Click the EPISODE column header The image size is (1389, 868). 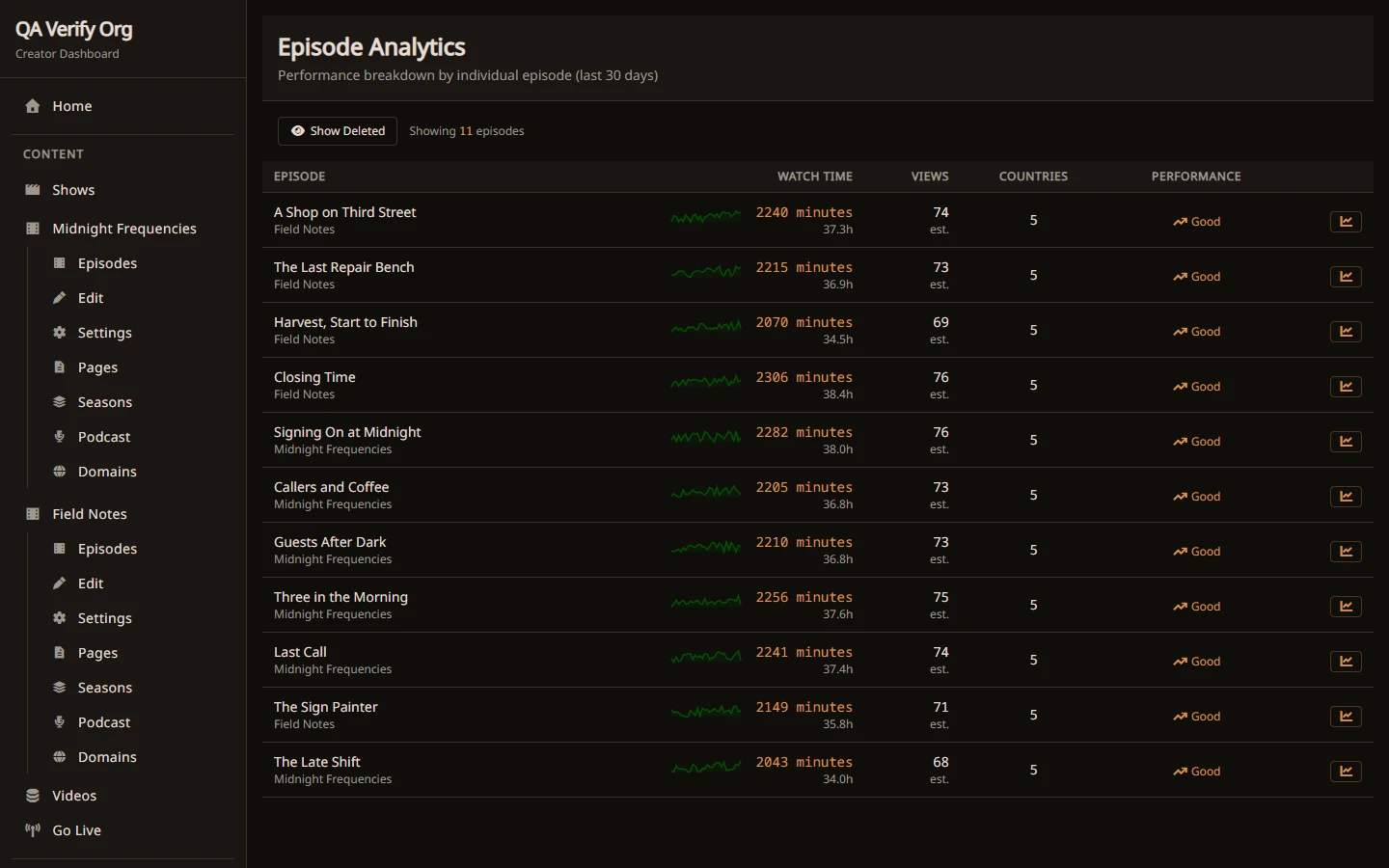pos(299,176)
